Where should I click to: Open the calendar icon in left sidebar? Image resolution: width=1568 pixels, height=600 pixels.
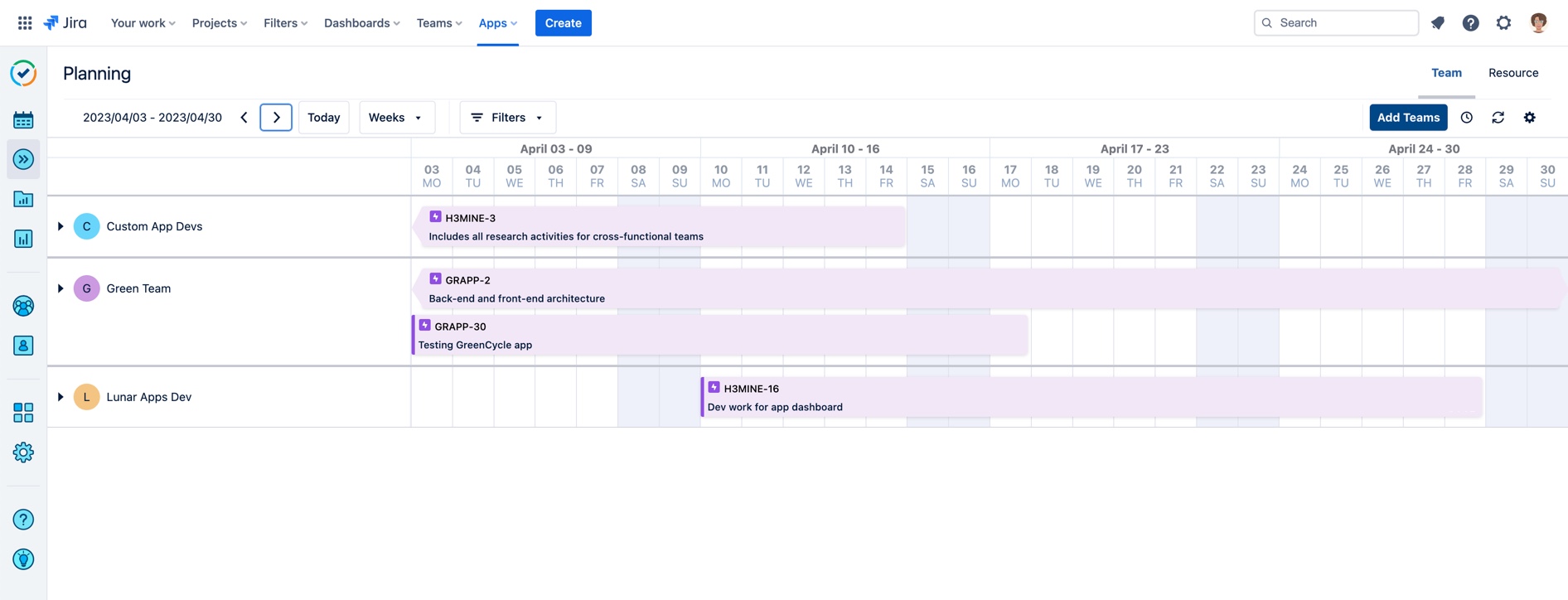(x=23, y=120)
